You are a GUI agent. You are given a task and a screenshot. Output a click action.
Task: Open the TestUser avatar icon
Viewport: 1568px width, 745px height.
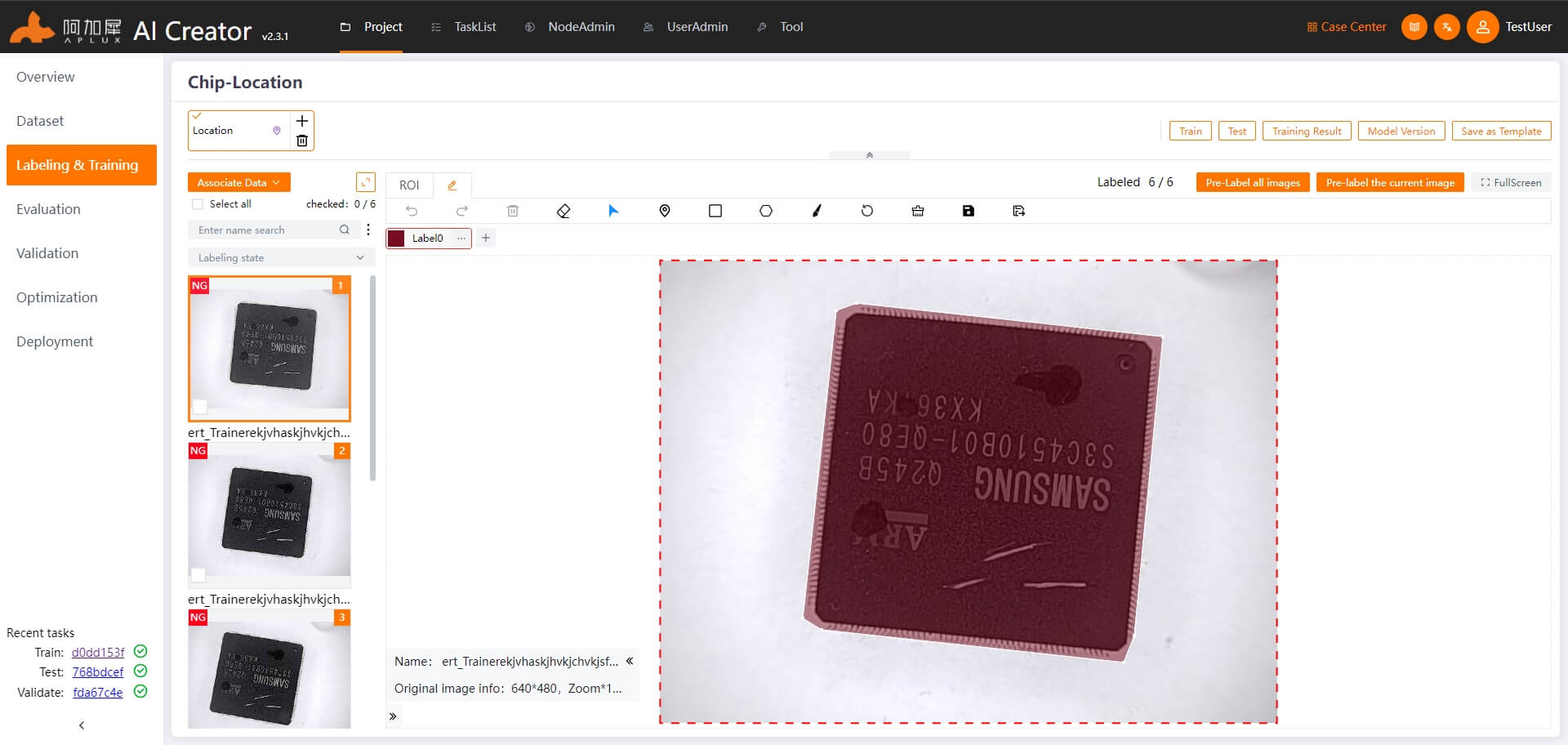(x=1482, y=27)
